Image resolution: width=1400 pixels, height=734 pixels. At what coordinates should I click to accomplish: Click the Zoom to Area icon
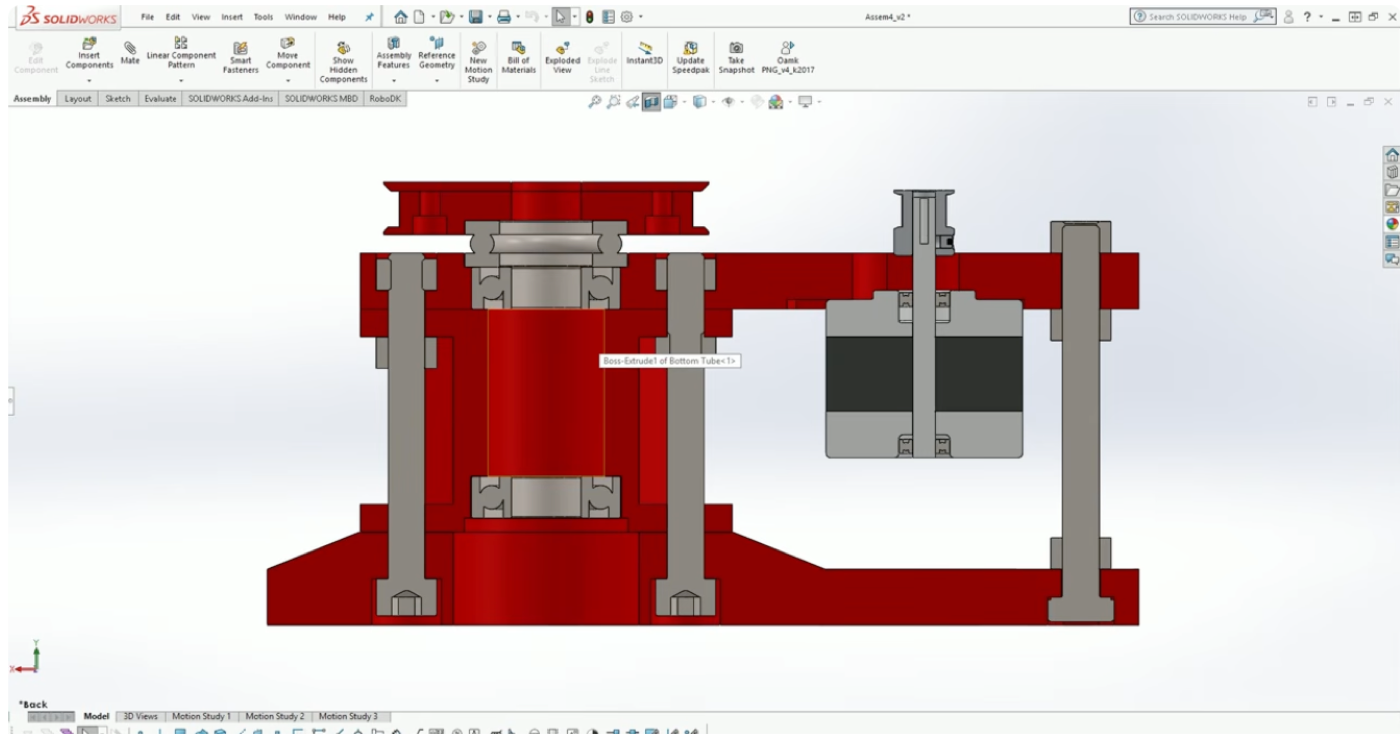[x=613, y=102]
